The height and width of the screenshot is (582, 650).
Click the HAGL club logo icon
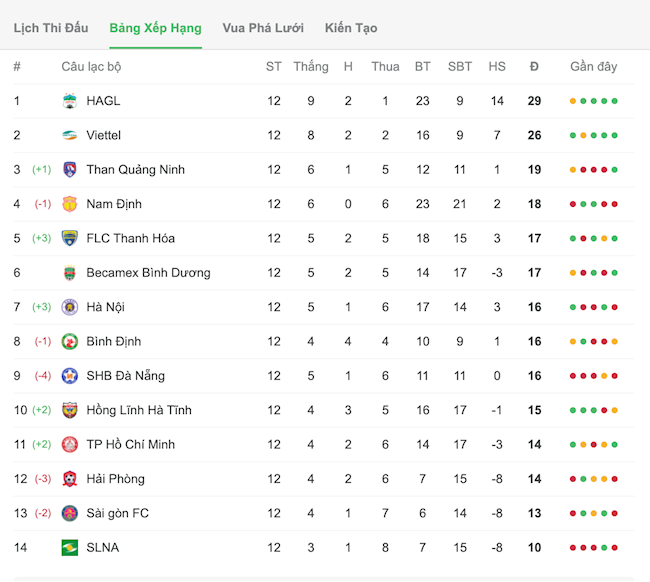(70, 101)
